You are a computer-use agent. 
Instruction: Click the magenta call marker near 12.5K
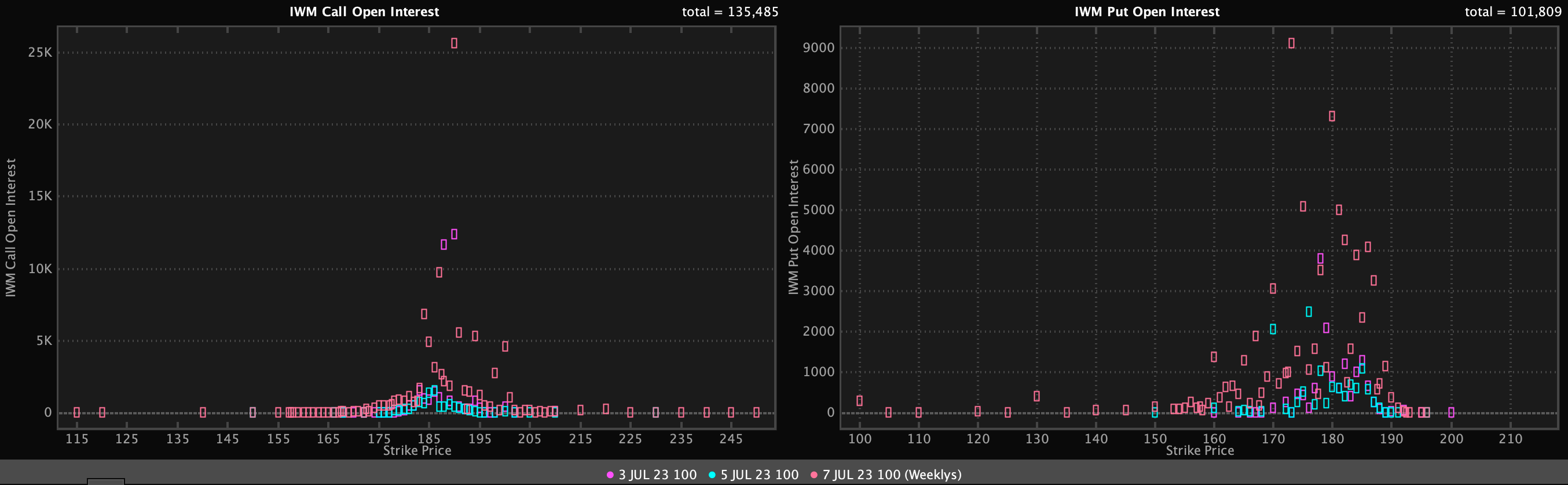pyautogui.click(x=454, y=234)
